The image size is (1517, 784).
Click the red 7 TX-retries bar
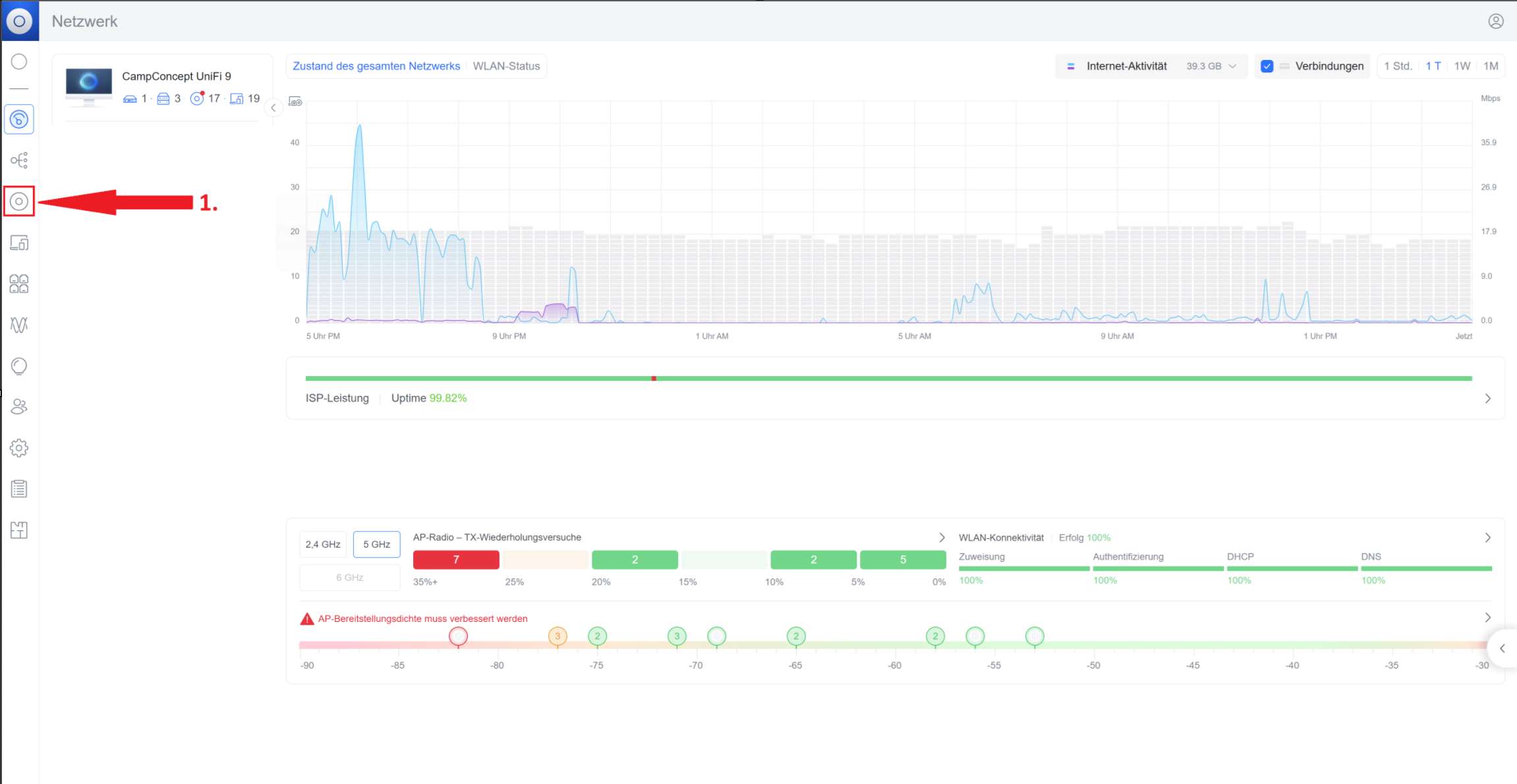click(x=456, y=560)
